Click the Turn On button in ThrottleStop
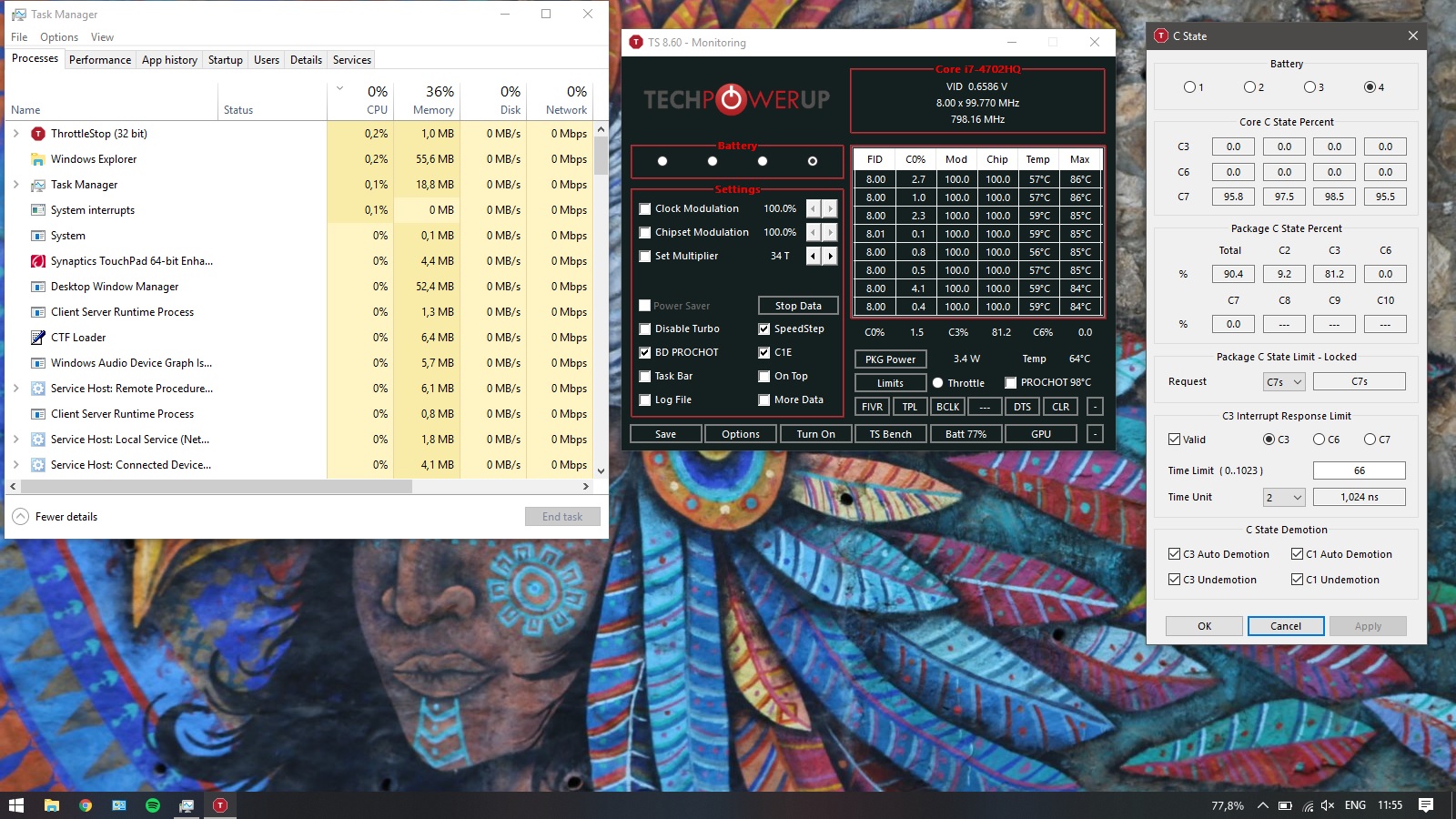The image size is (1456, 819). tap(815, 434)
